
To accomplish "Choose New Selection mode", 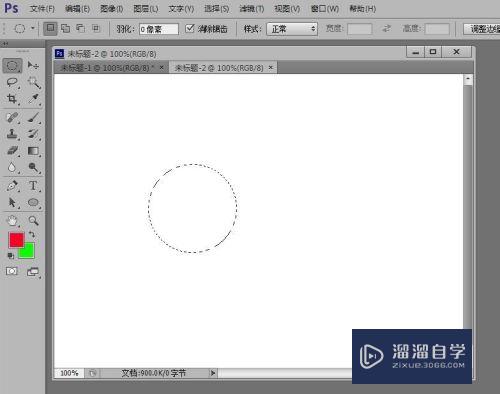I will [x=51, y=29].
